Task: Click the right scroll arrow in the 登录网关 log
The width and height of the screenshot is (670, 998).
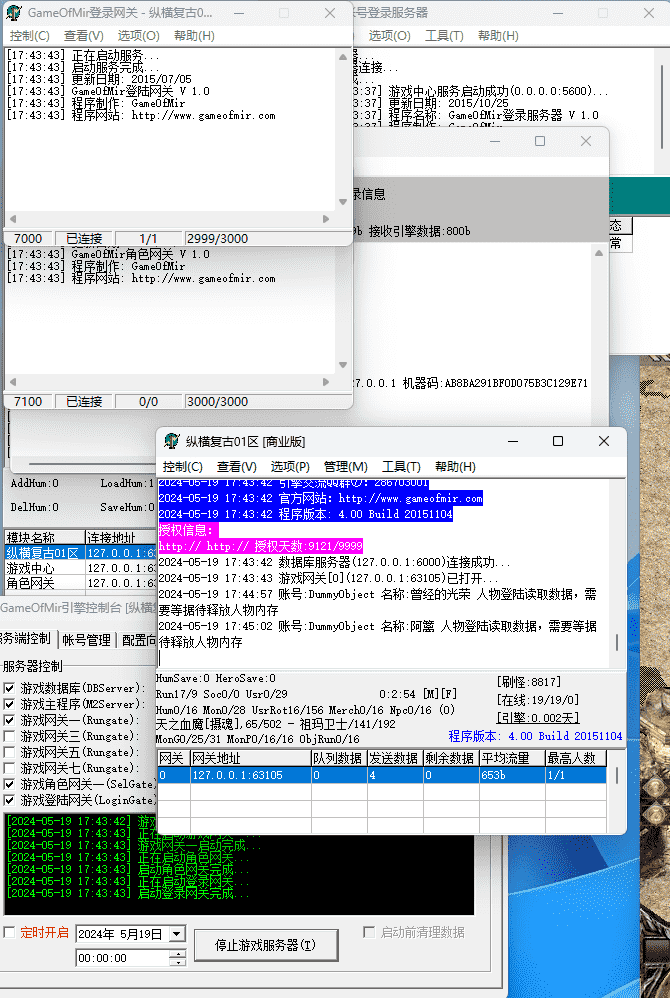Action: pyautogui.click(x=326, y=219)
